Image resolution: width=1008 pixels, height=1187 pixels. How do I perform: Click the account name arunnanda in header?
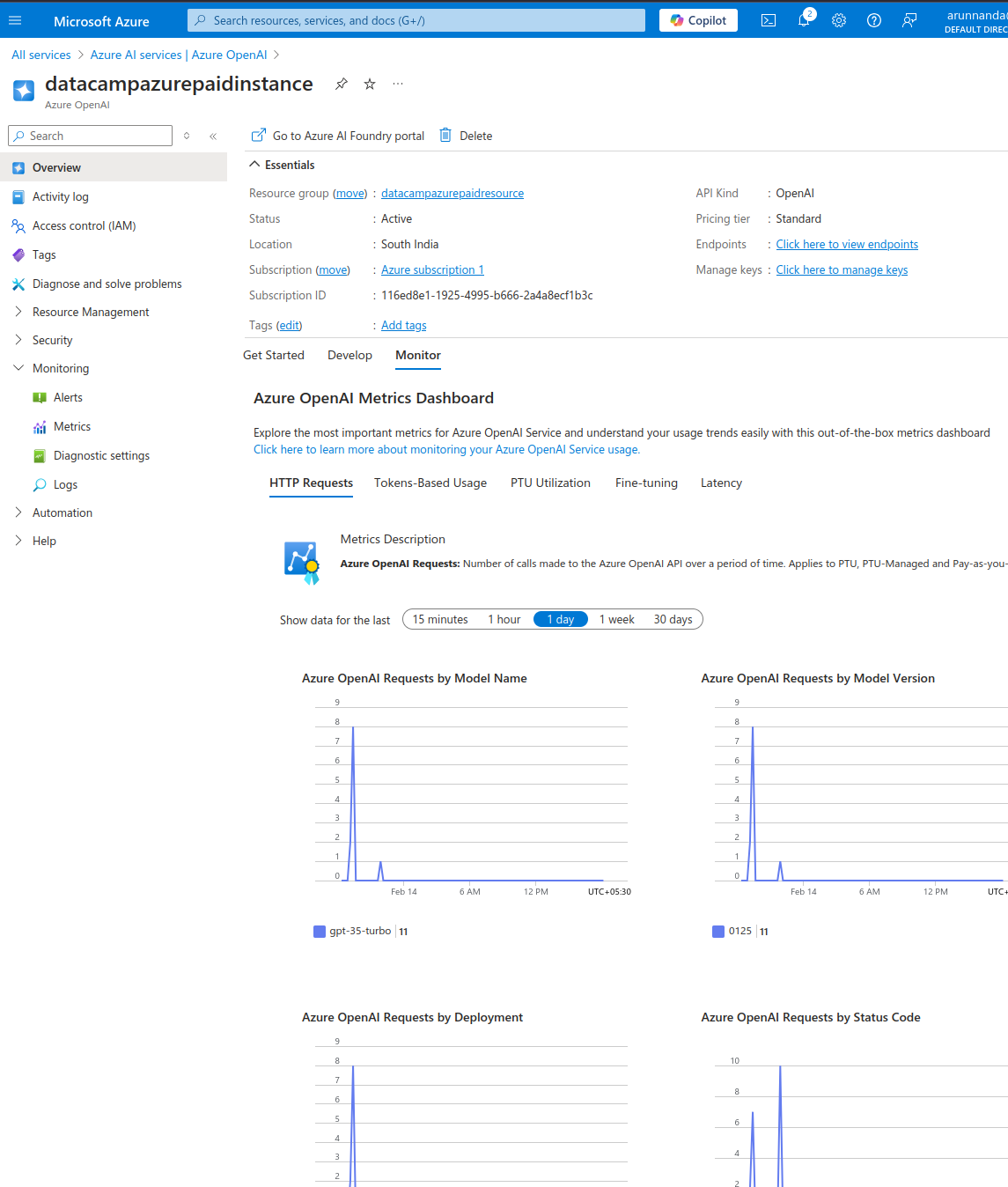[976, 15]
